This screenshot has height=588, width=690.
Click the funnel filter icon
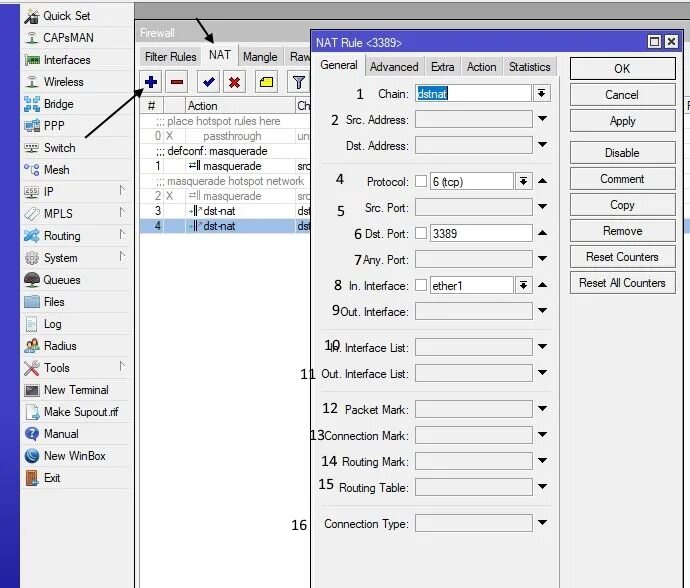(x=298, y=82)
